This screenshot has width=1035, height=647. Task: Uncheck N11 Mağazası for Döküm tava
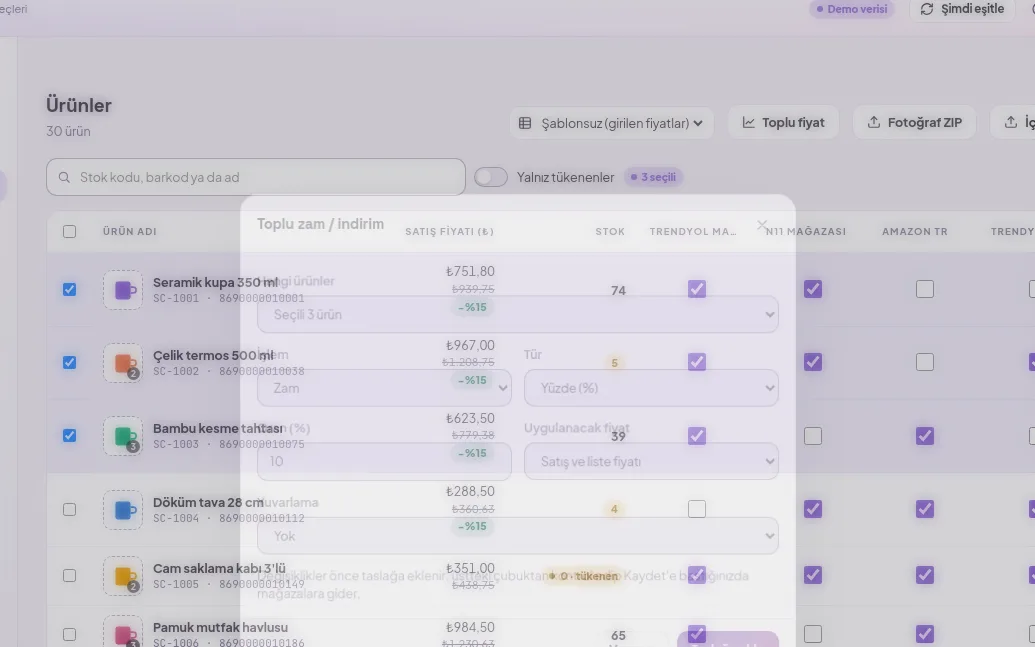click(813, 509)
